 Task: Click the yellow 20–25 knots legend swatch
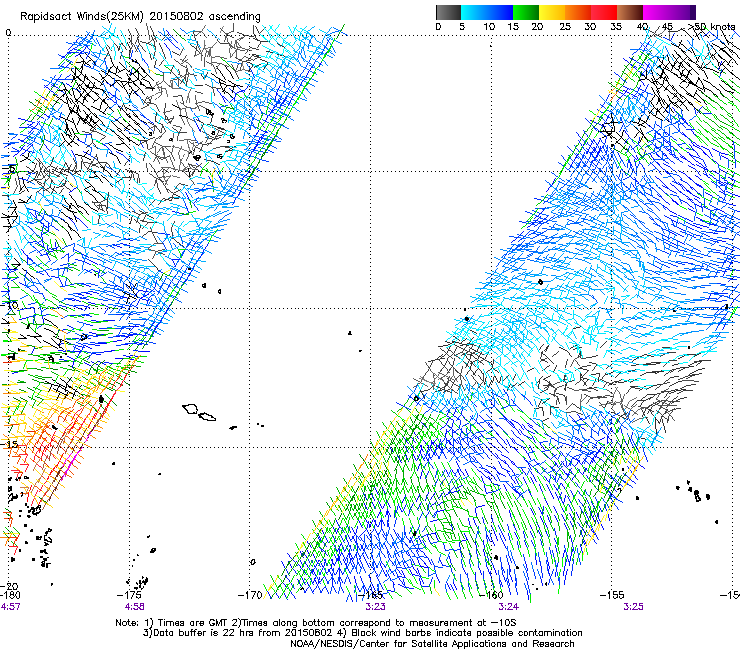pos(552,12)
